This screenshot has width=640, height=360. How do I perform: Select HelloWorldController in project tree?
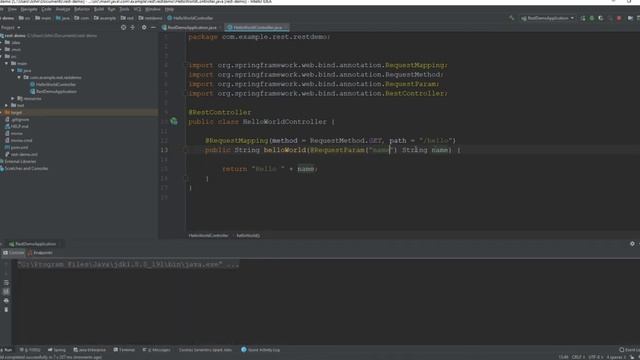tap(53, 84)
